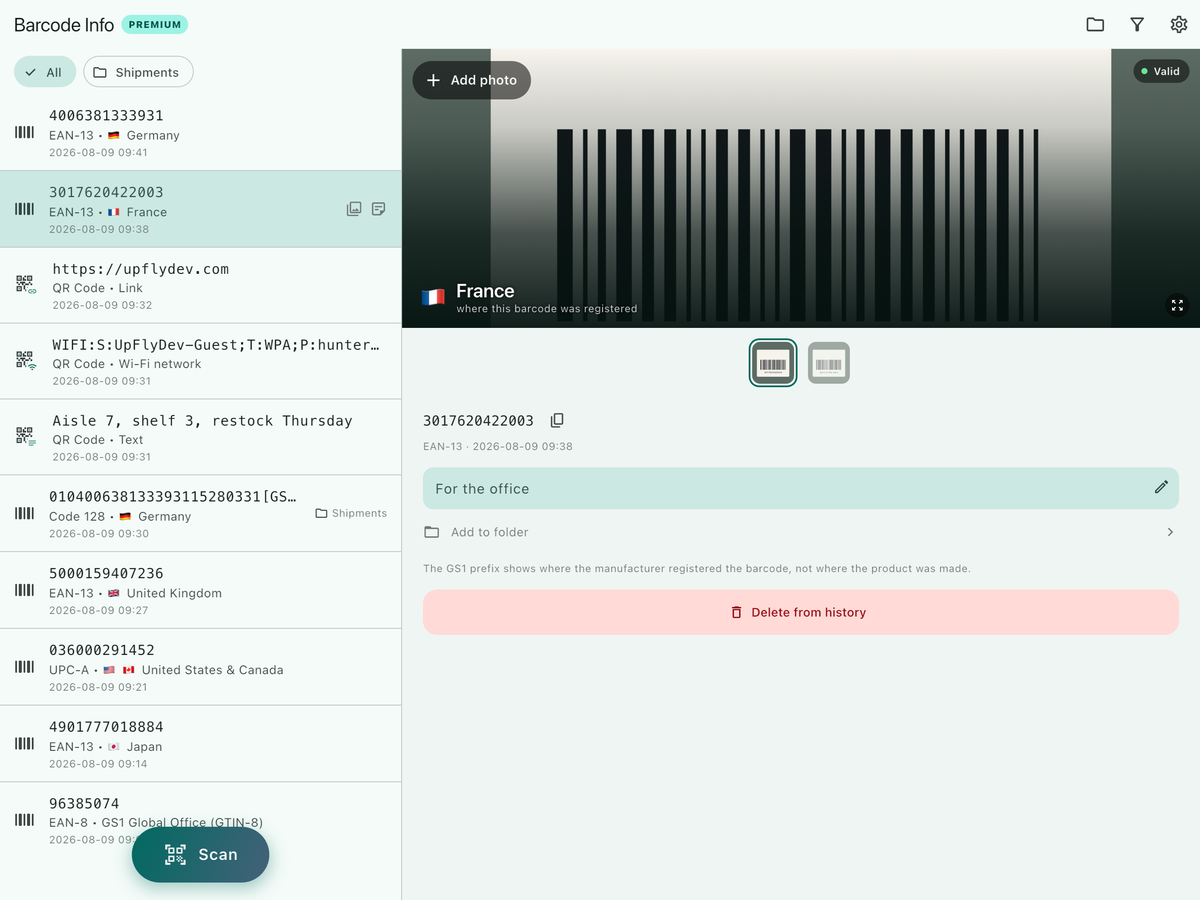Select the second barcode photo thumbnail
Screen dimensions: 1200x900
click(829, 363)
